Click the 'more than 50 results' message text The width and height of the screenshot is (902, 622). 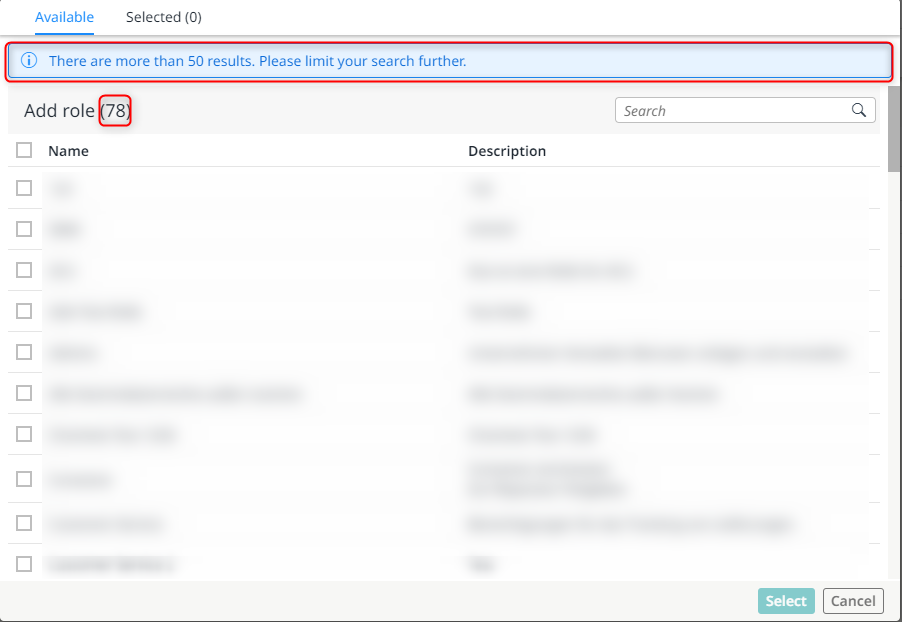tap(258, 61)
